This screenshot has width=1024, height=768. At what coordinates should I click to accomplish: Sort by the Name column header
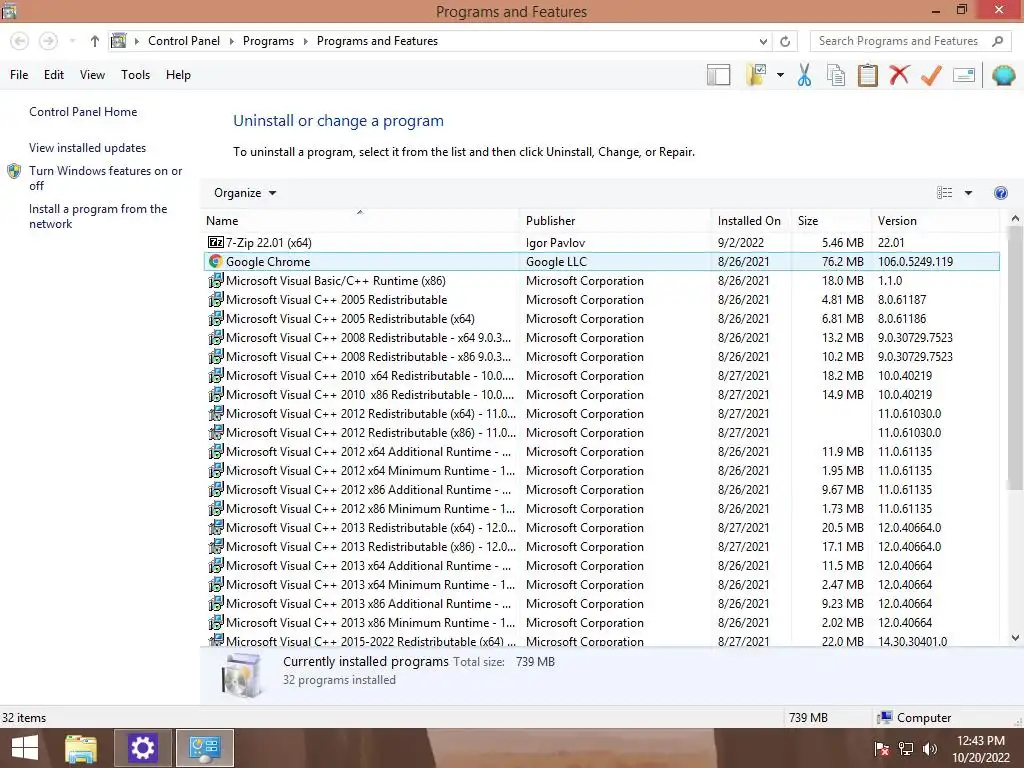point(360,221)
